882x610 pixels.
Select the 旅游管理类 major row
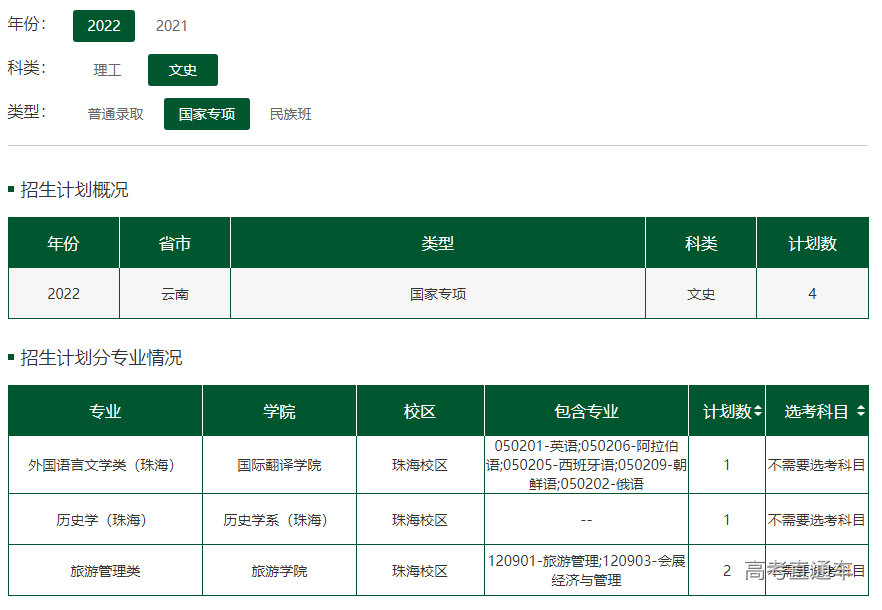pos(105,571)
